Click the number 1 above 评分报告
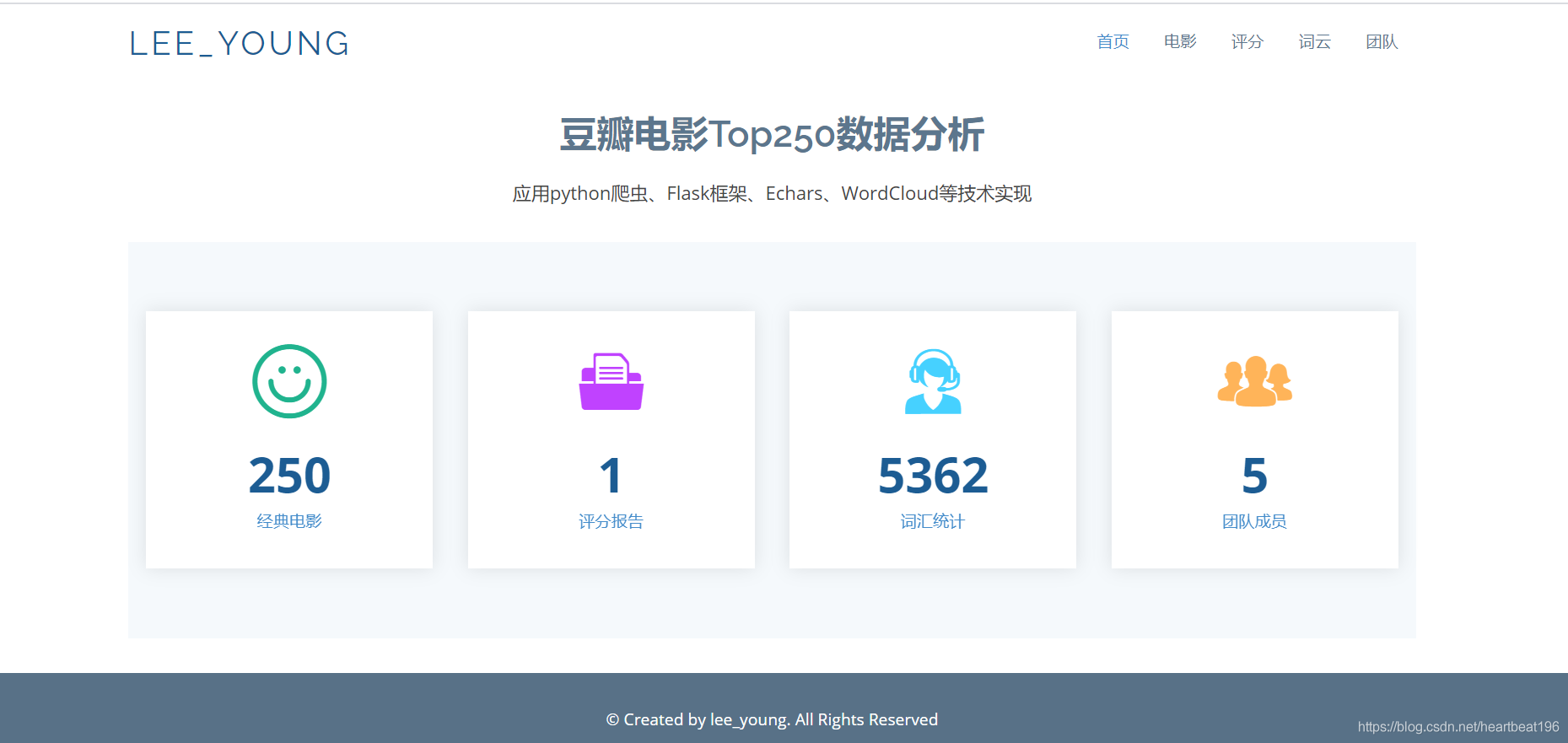 tap(612, 476)
